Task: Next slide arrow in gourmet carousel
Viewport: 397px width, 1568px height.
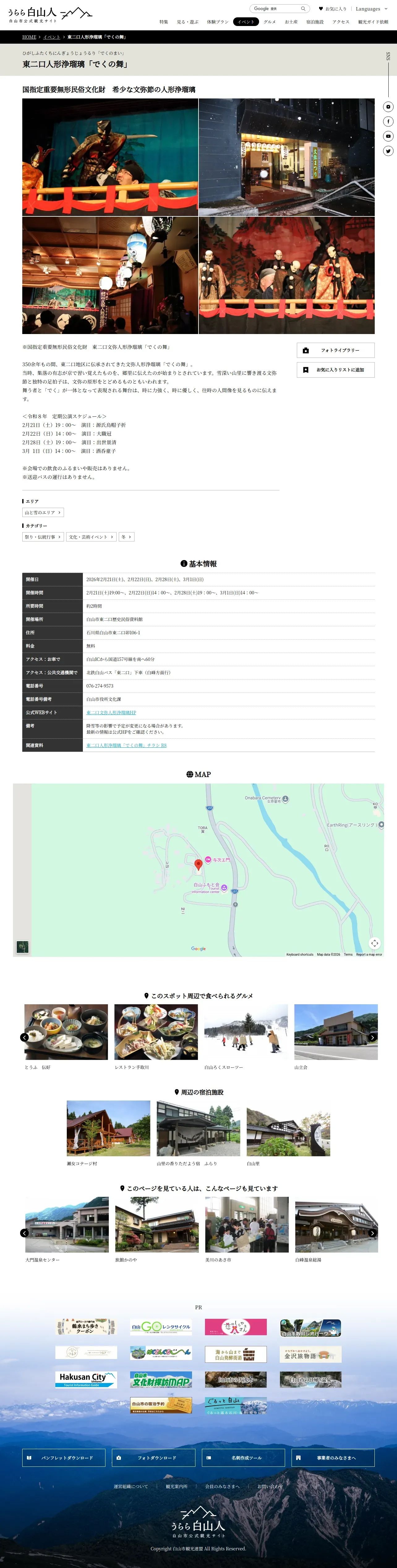Action: tap(373, 1037)
